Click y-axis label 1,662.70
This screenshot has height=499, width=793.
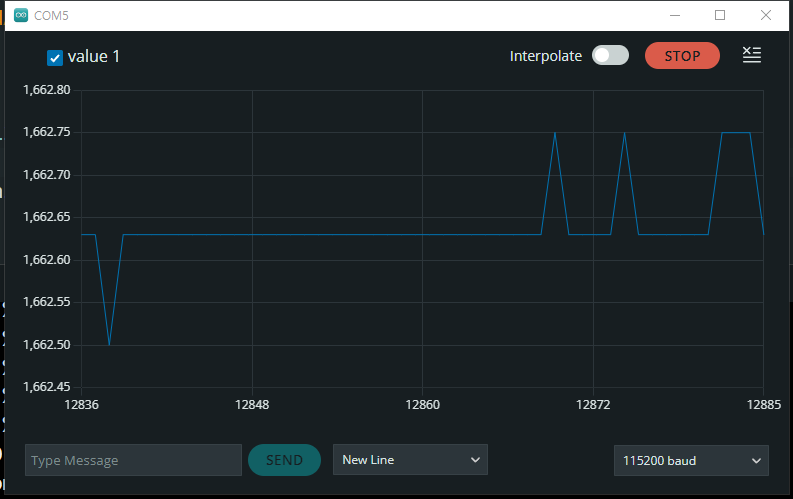coord(47,175)
